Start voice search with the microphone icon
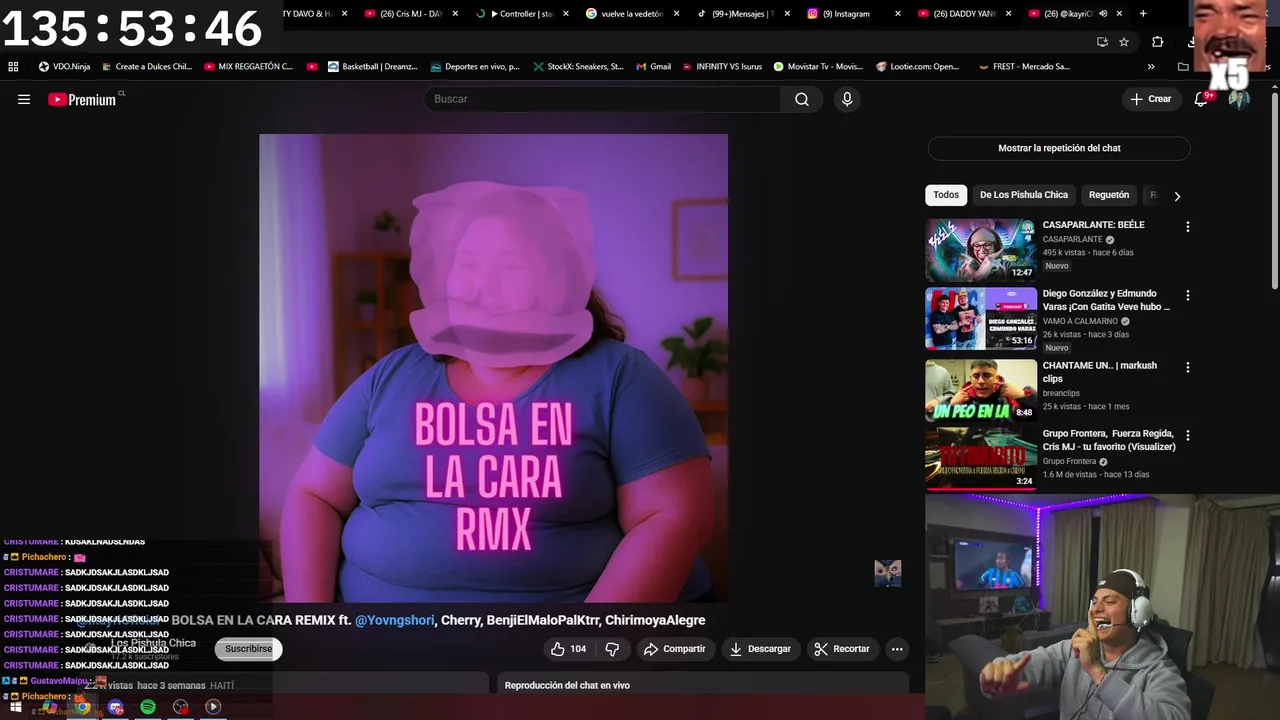This screenshot has width=1280, height=720. click(847, 99)
